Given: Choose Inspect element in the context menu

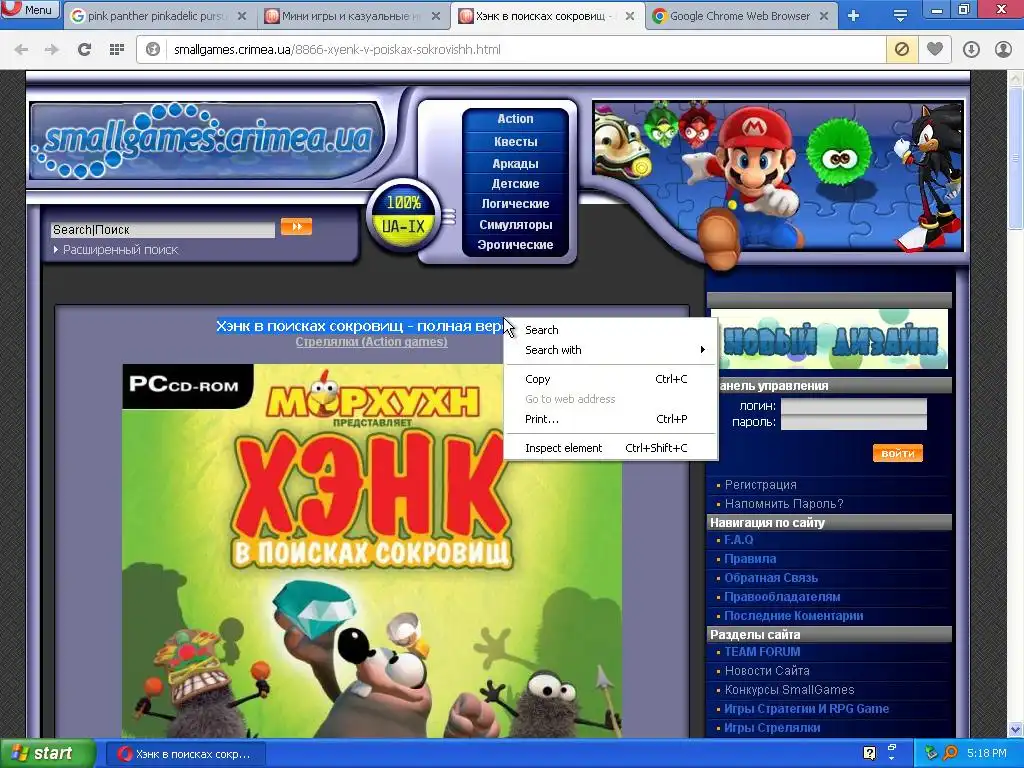Looking at the screenshot, I should (x=611, y=448).
